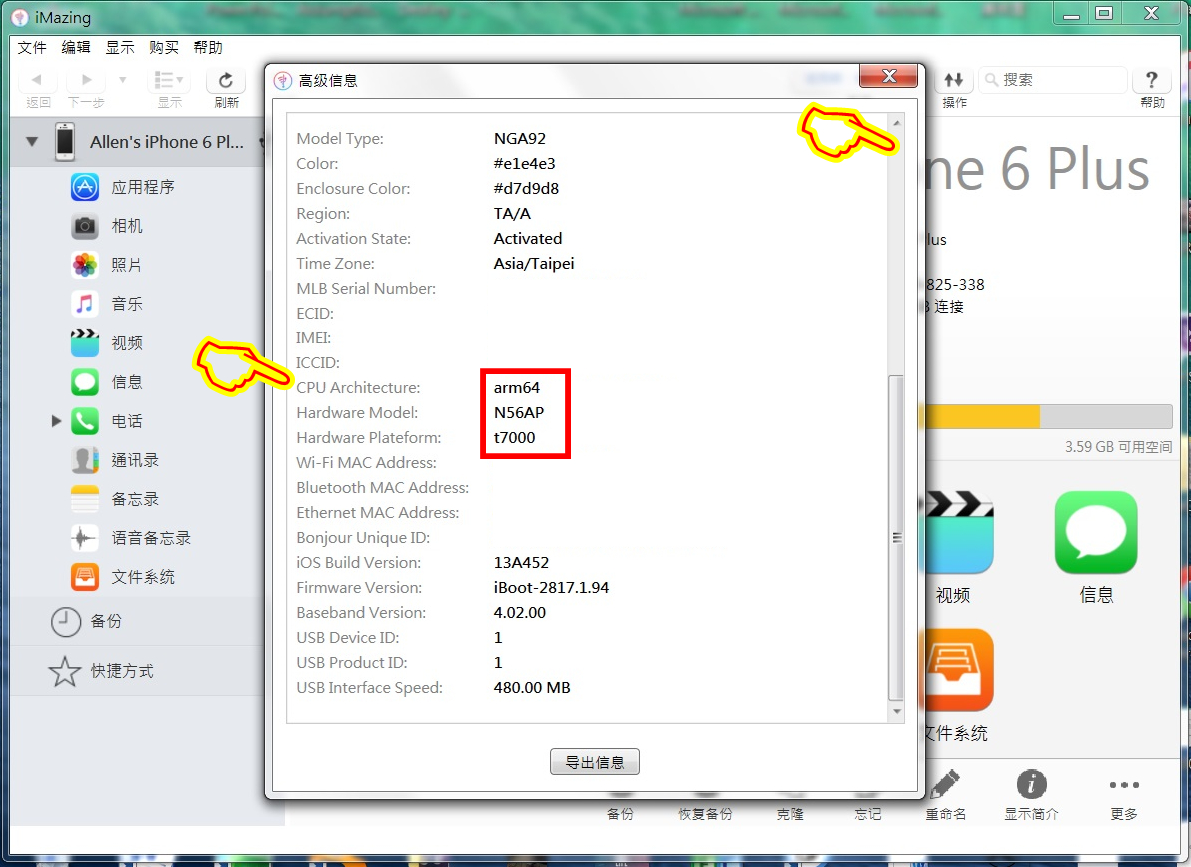Open the 显示 view mode dropdown
1191x867 pixels.
click(169, 80)
